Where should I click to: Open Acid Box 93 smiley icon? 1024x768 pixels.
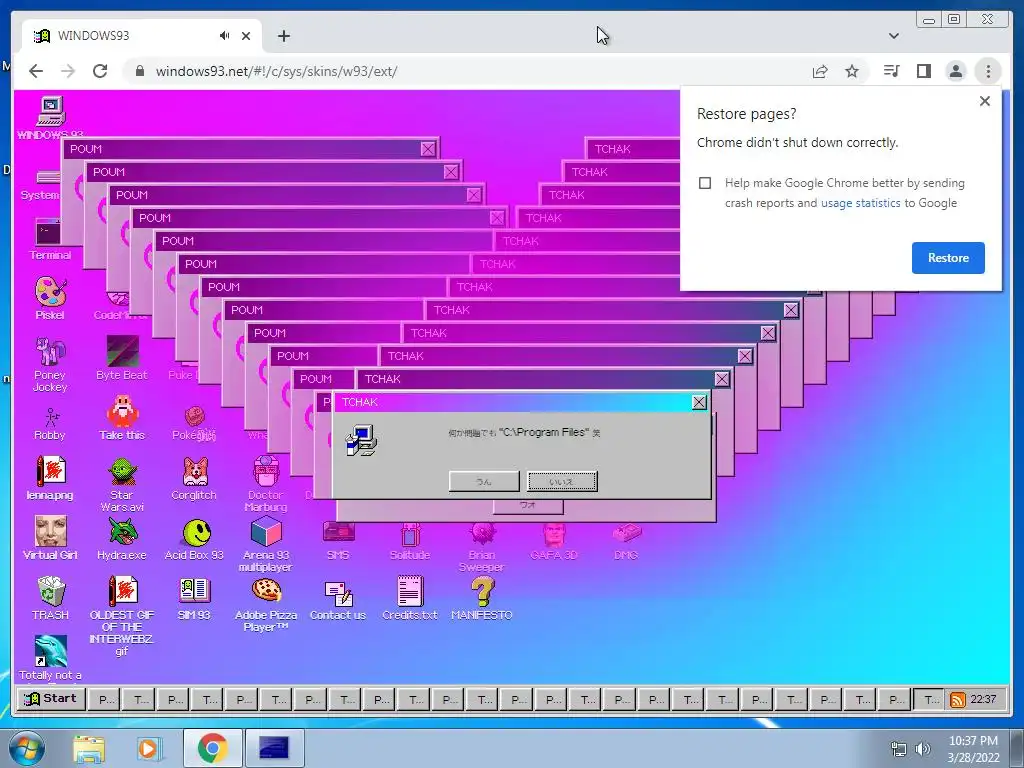194,538
